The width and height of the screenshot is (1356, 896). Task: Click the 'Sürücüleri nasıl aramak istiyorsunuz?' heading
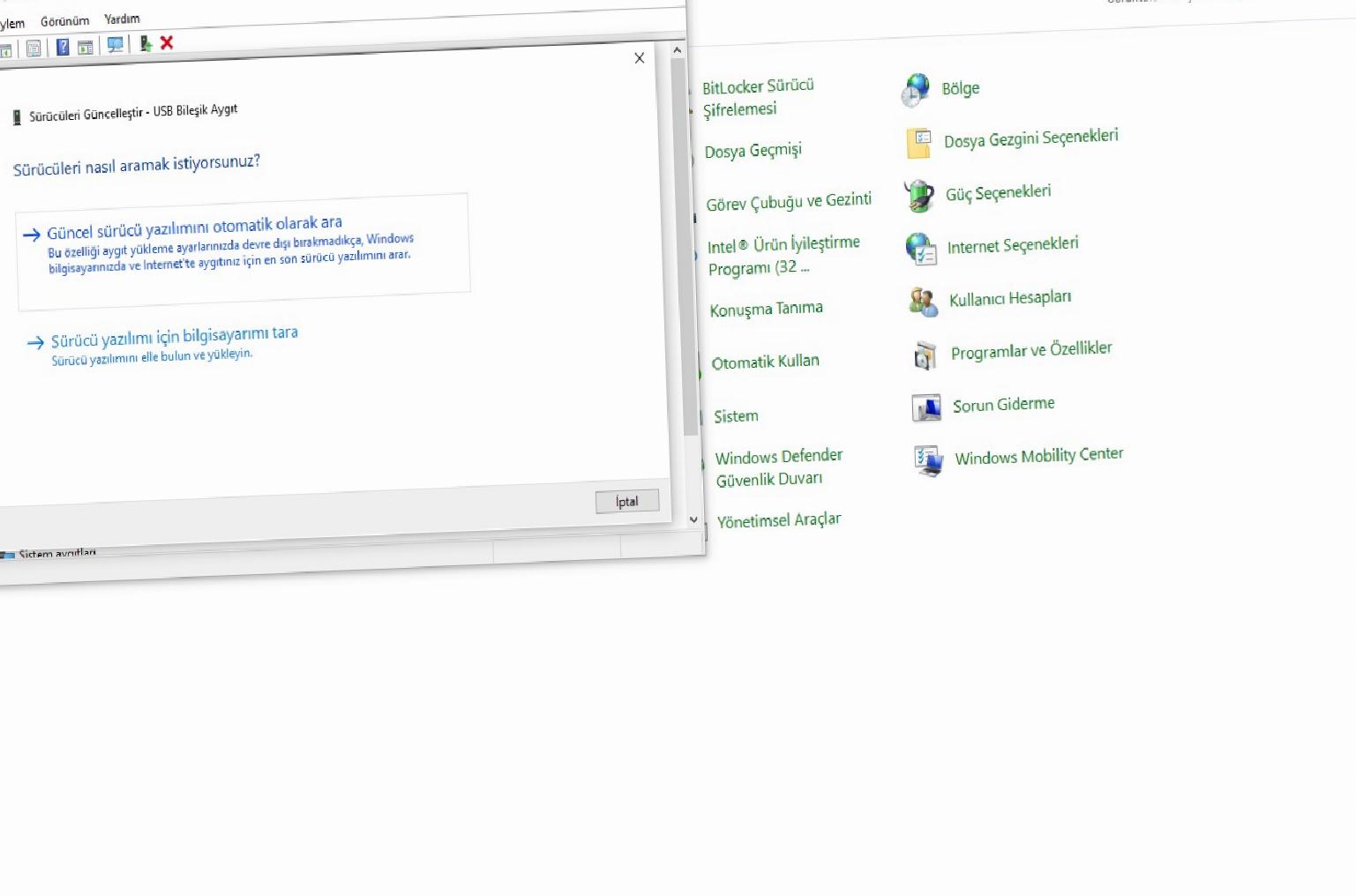click(x=137, y=165)
